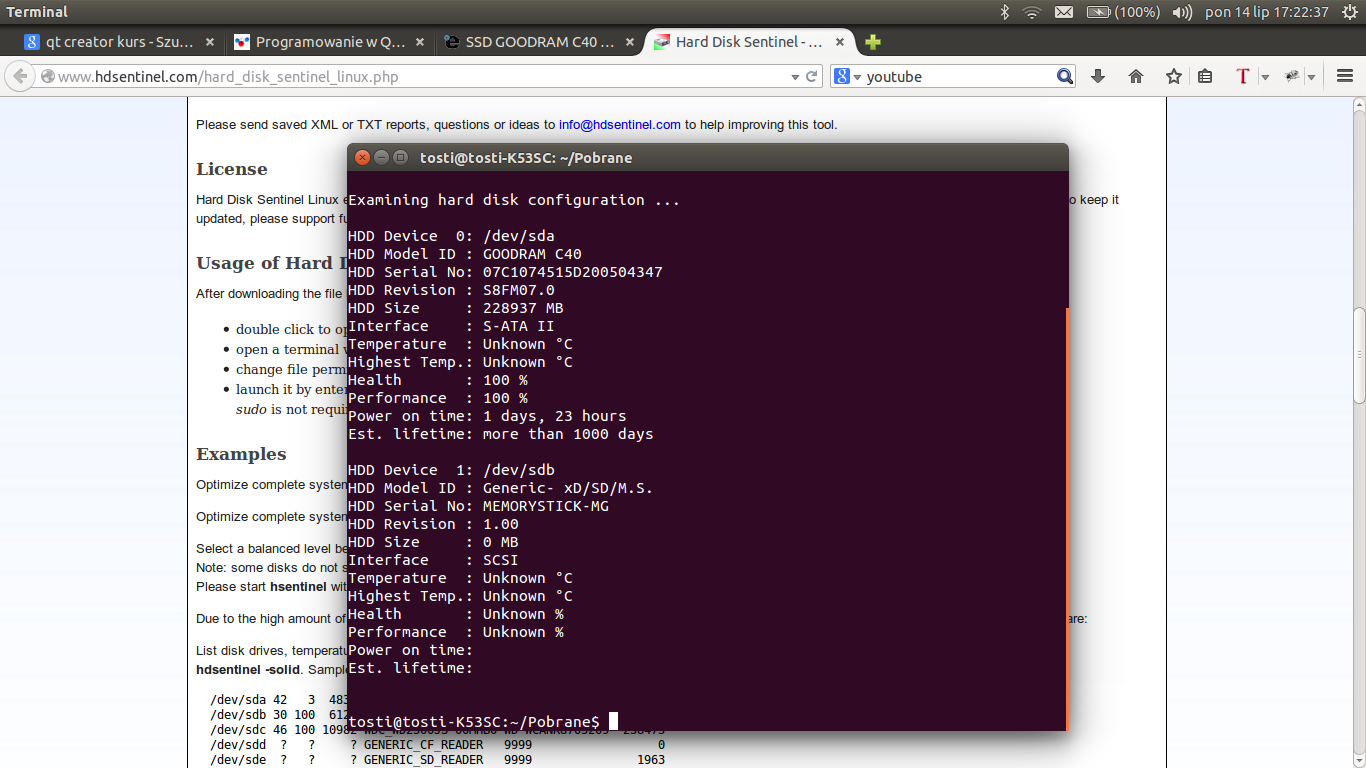Click 'GENERIC_SD_READER' text on the page
The width and height of the screenshot is (1366, 768).
pyautogui.click(x=424, y=760)
